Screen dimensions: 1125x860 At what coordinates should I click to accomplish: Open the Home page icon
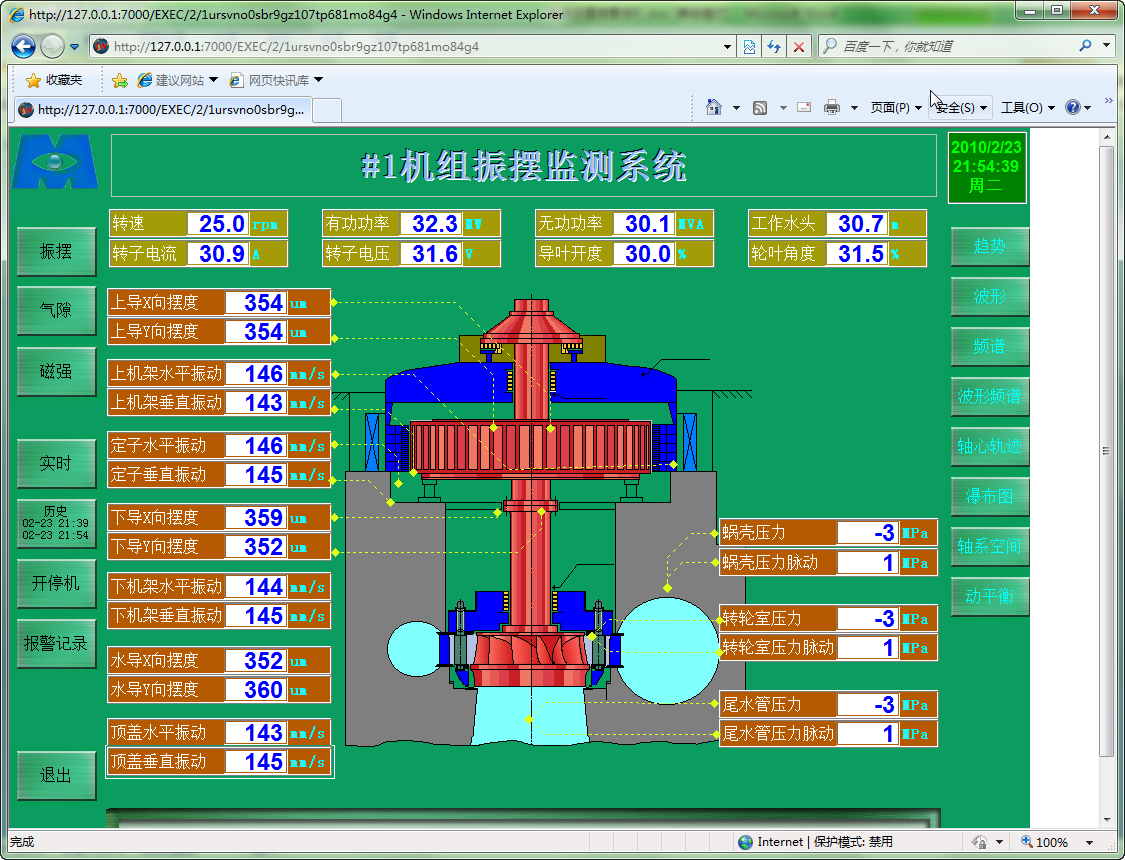point(714,107)
